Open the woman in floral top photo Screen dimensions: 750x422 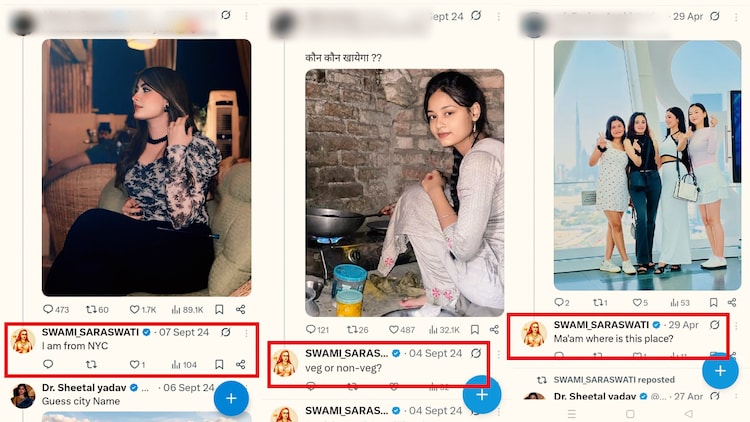[x=146, y=167]
